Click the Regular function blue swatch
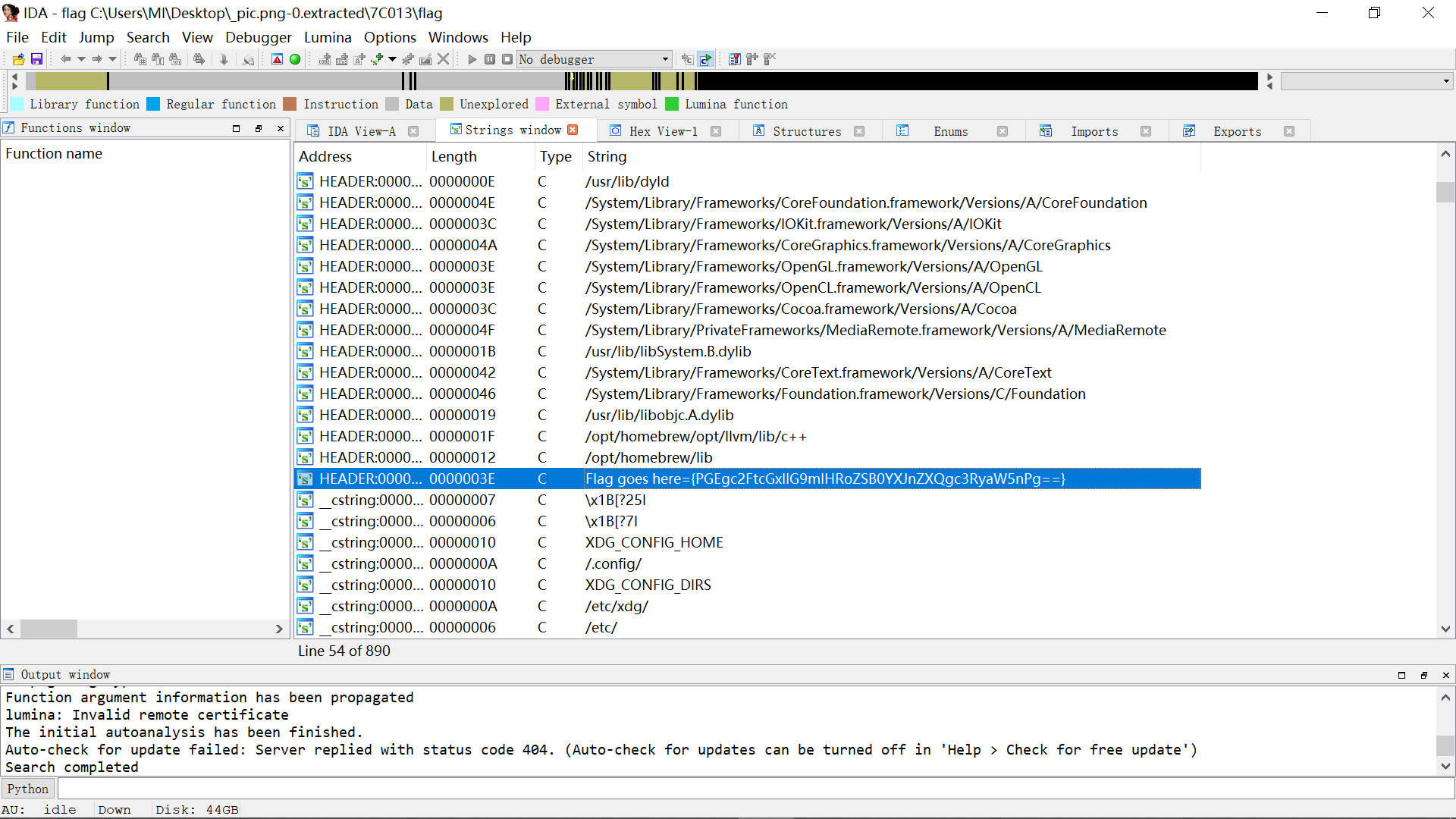The height and width of the screenshot is (819, 1456). pos(153,104)
